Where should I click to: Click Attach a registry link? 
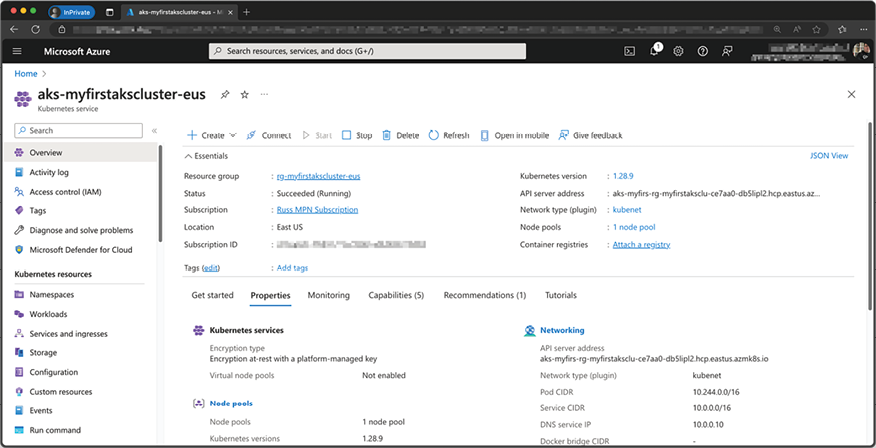(x=641, y=245)
